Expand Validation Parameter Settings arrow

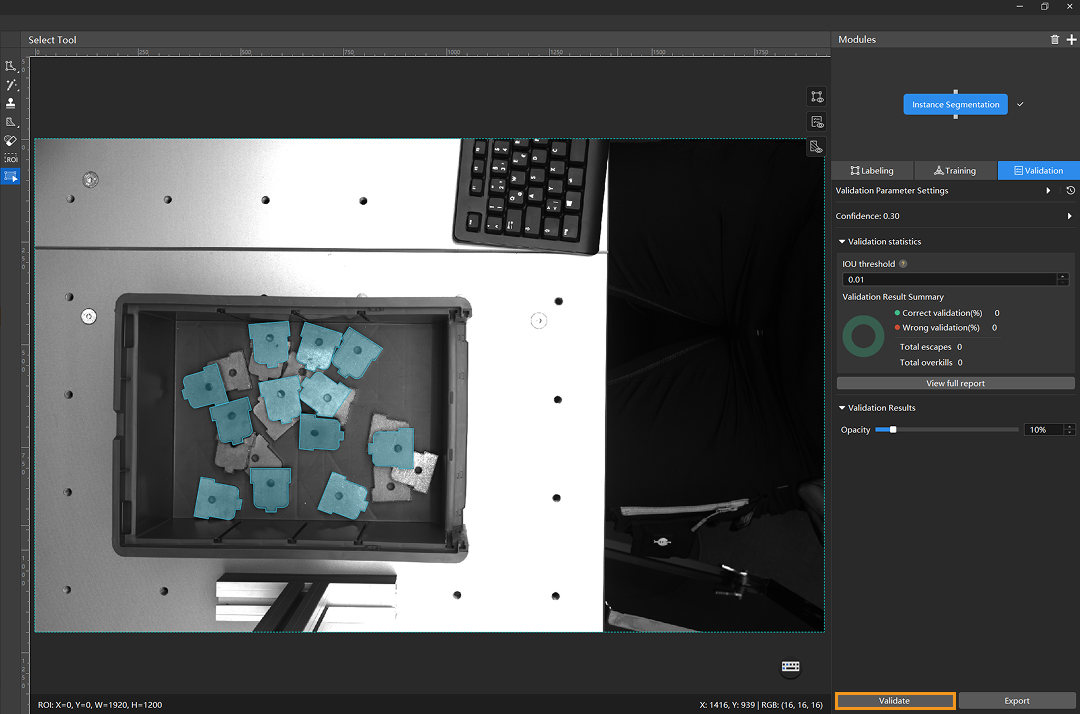[1048, 191]
